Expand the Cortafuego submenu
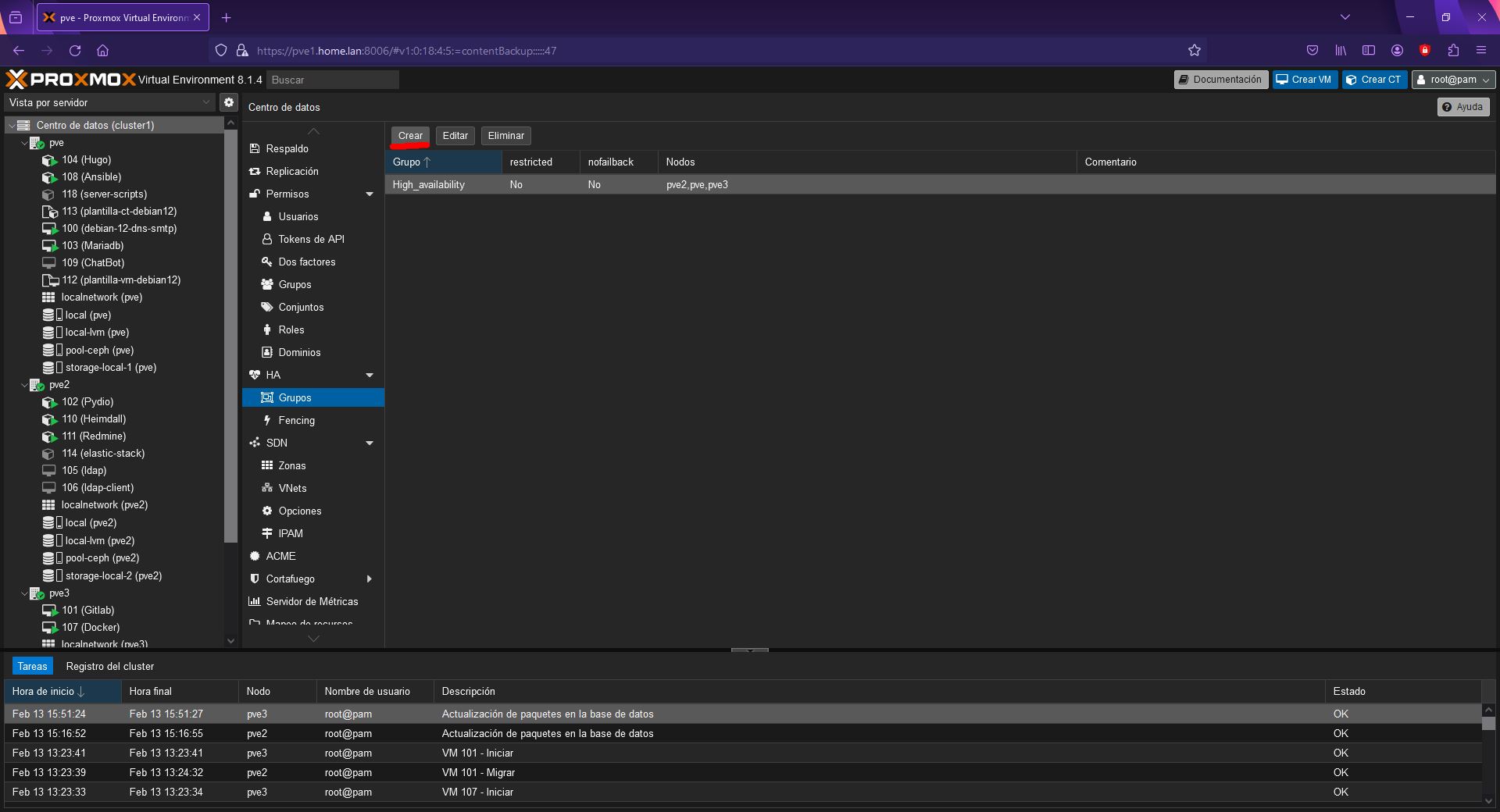 coord(370,579)
